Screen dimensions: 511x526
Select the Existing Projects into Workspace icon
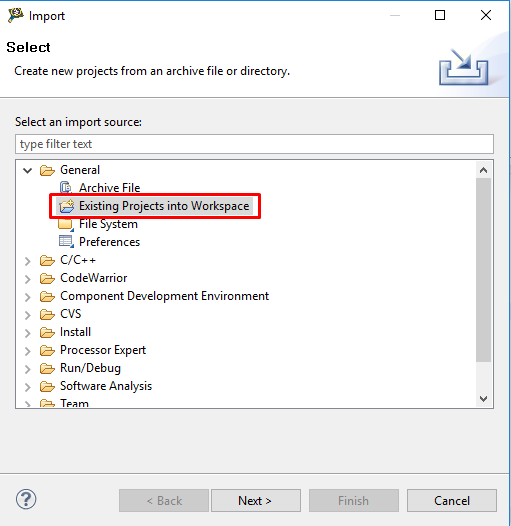pos(66,206)
